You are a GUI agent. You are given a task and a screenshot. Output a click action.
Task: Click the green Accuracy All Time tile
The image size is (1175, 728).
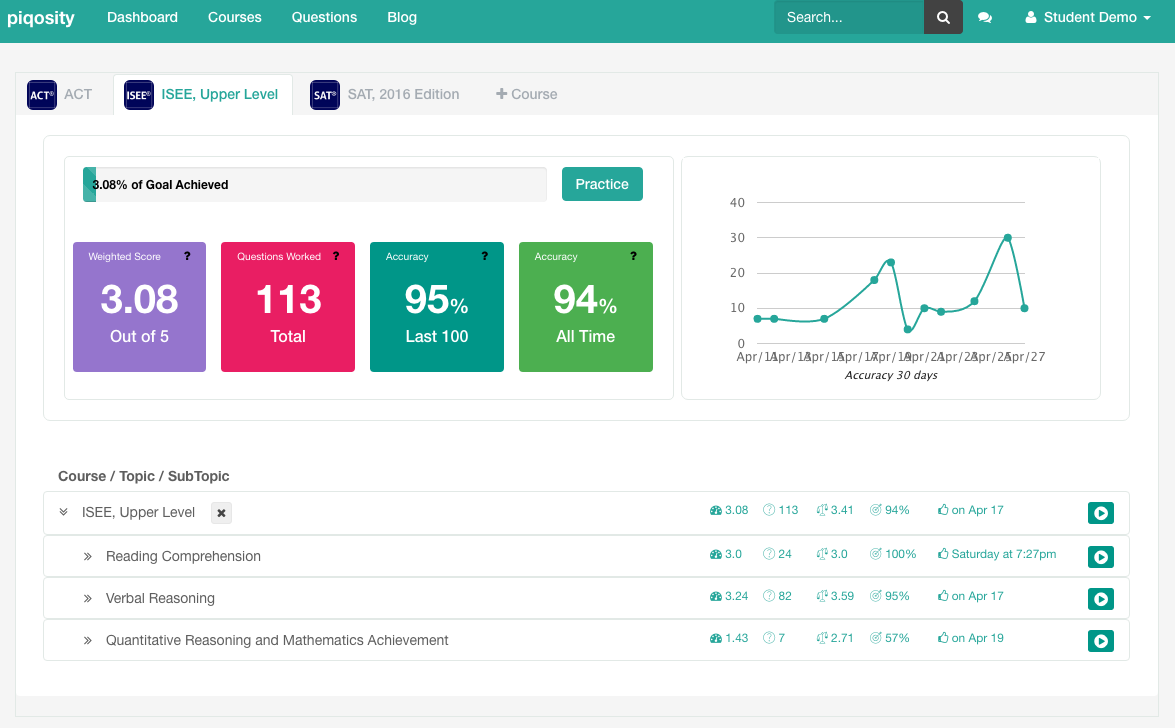[x=586, y=307]
